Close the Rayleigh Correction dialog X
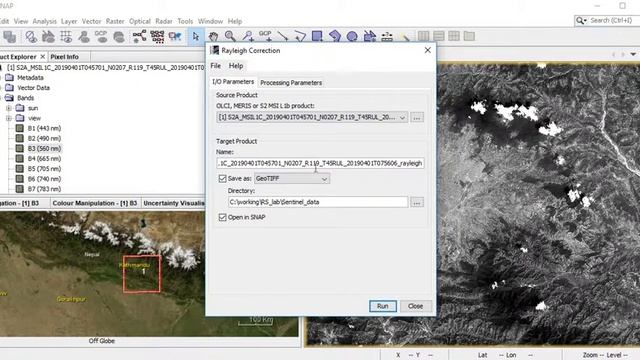The image size is (640, 360). pos(427,50)
